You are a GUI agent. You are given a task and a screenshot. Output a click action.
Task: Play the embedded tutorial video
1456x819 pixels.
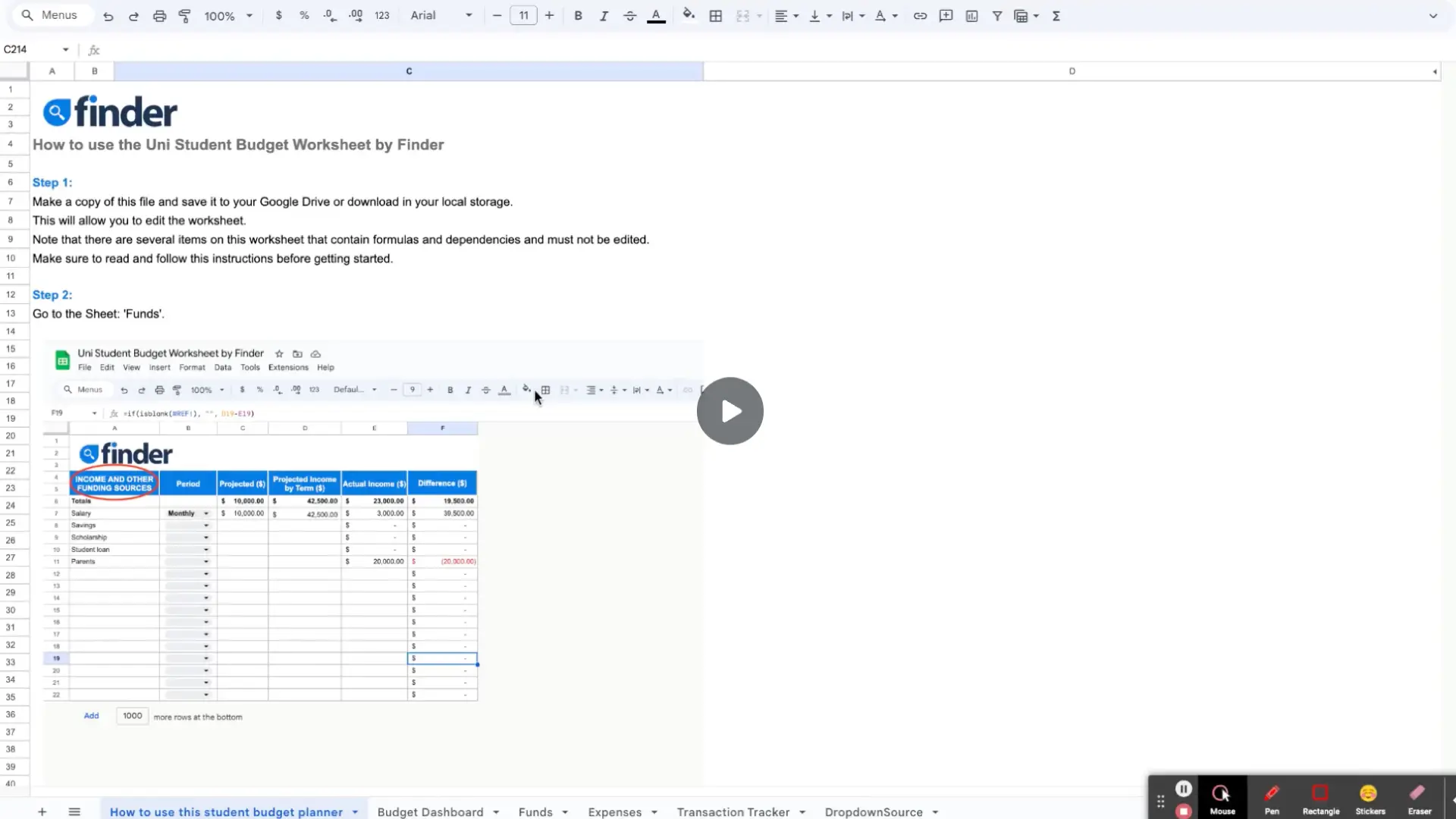coord(730,411)
